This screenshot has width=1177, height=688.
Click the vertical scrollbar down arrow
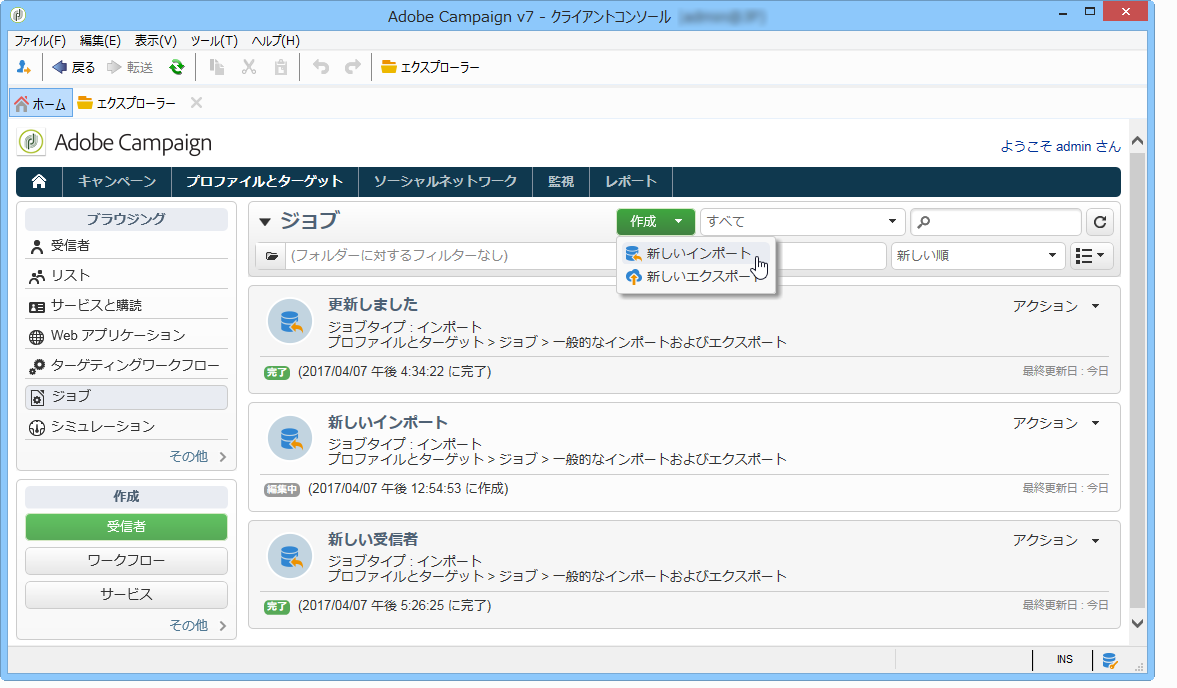click(1137, 623)
